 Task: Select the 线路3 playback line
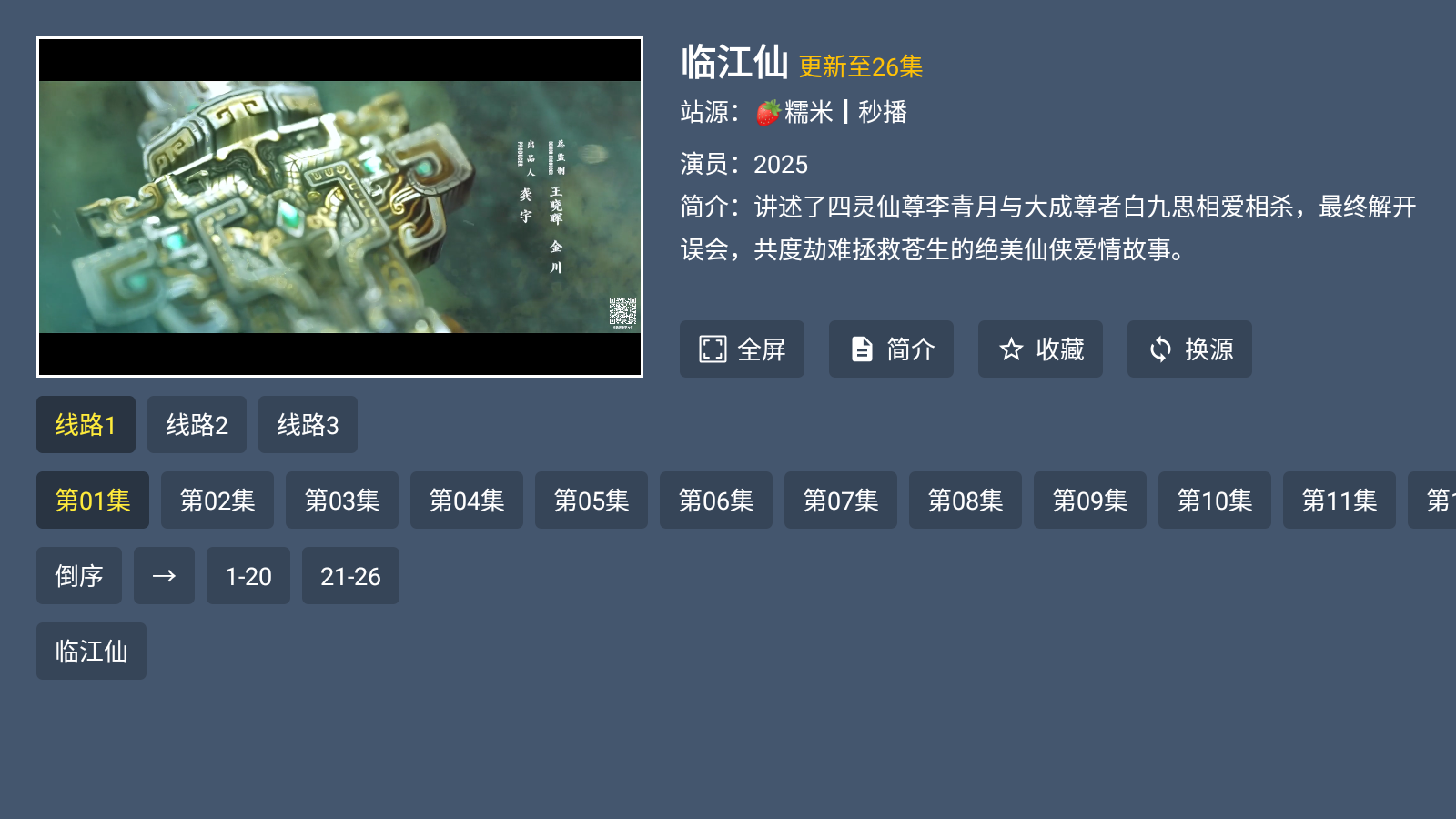308,425
